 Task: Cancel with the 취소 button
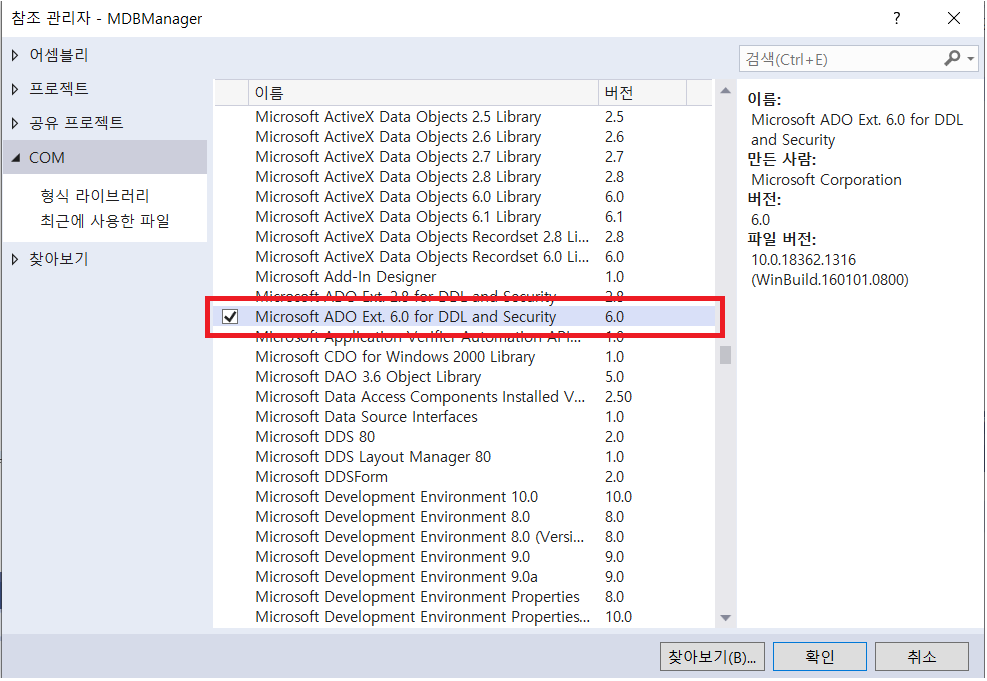(922, 657)
